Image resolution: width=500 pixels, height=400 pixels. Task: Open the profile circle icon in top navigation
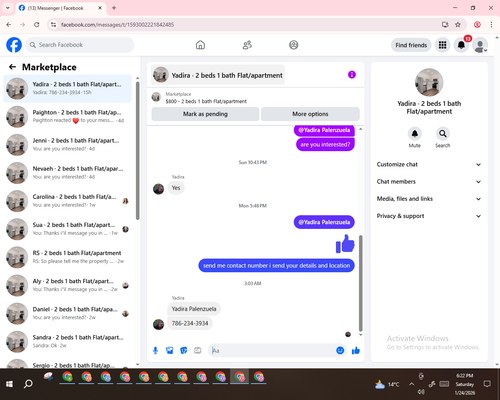(x=294, y=45)
